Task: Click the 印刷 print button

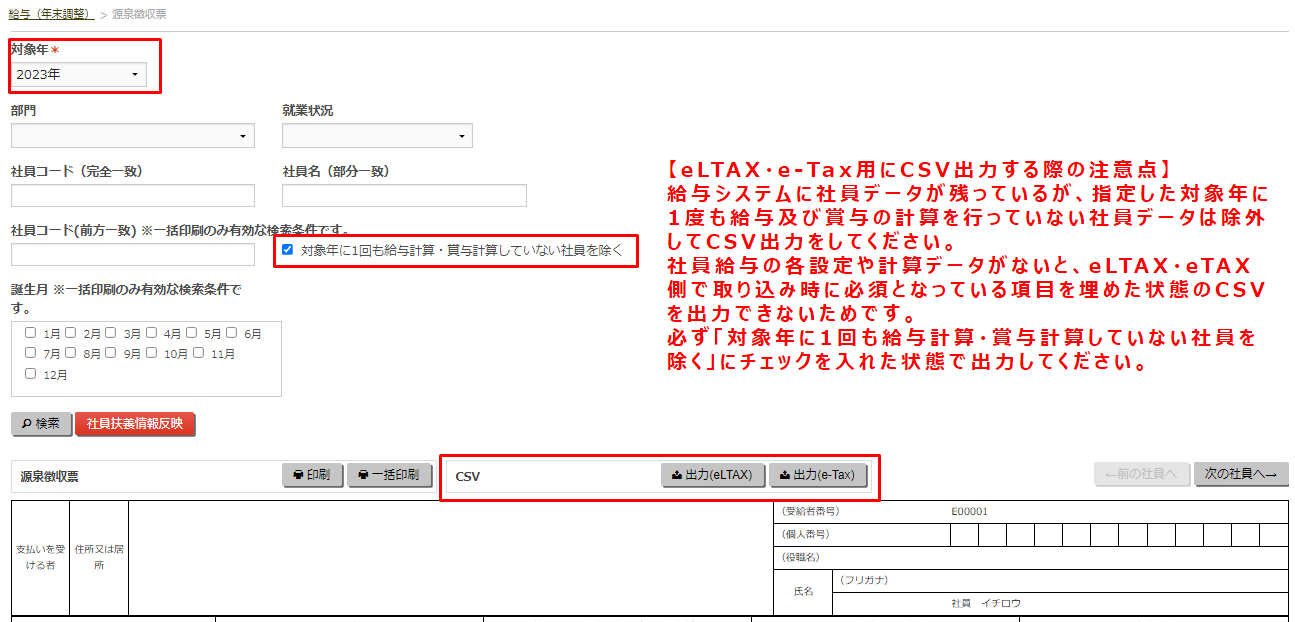Action: click(313, 475)
